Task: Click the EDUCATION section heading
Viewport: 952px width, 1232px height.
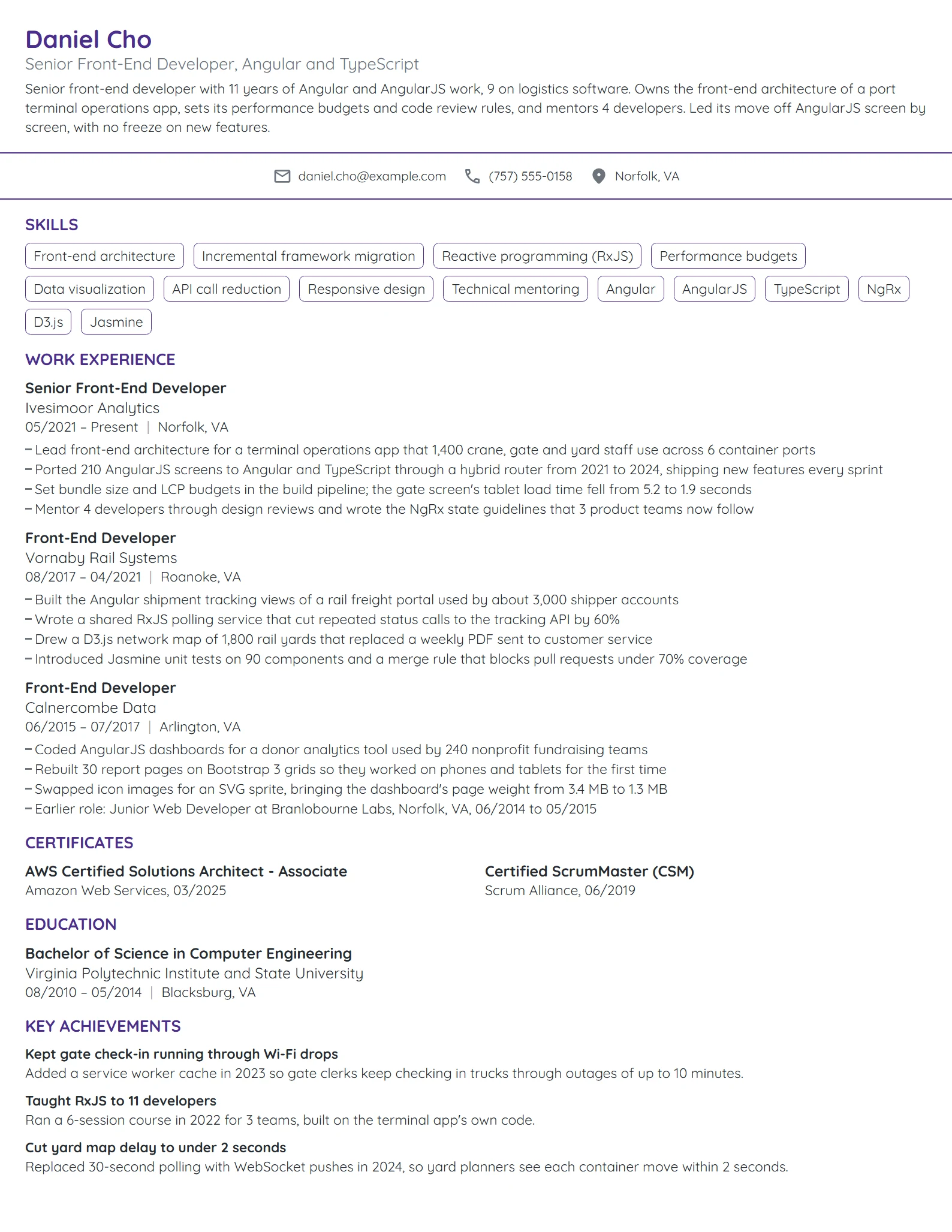Action: click(71, 924)
